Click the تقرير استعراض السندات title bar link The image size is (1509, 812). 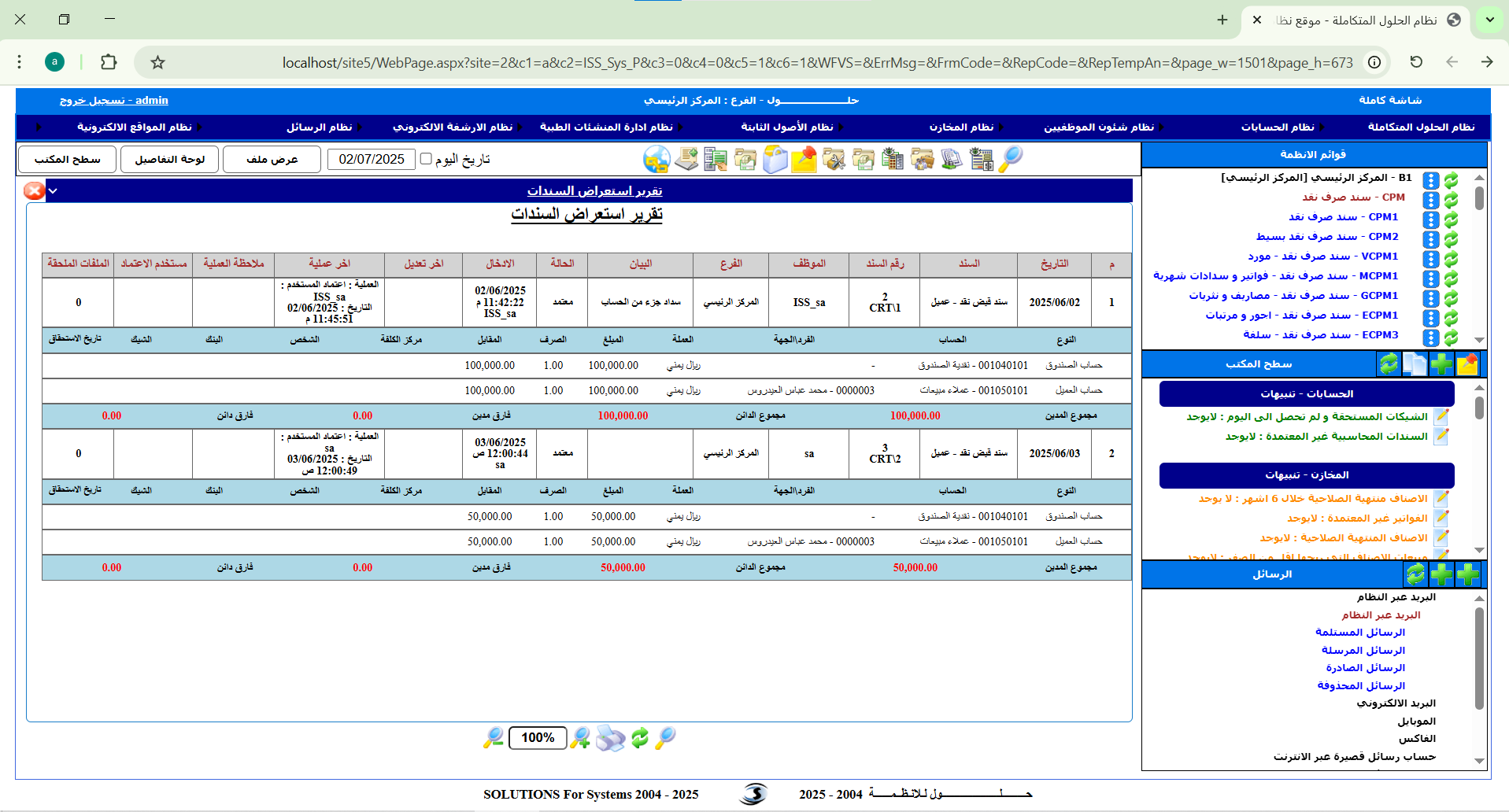pyautogui.click(x=594, y=190)
